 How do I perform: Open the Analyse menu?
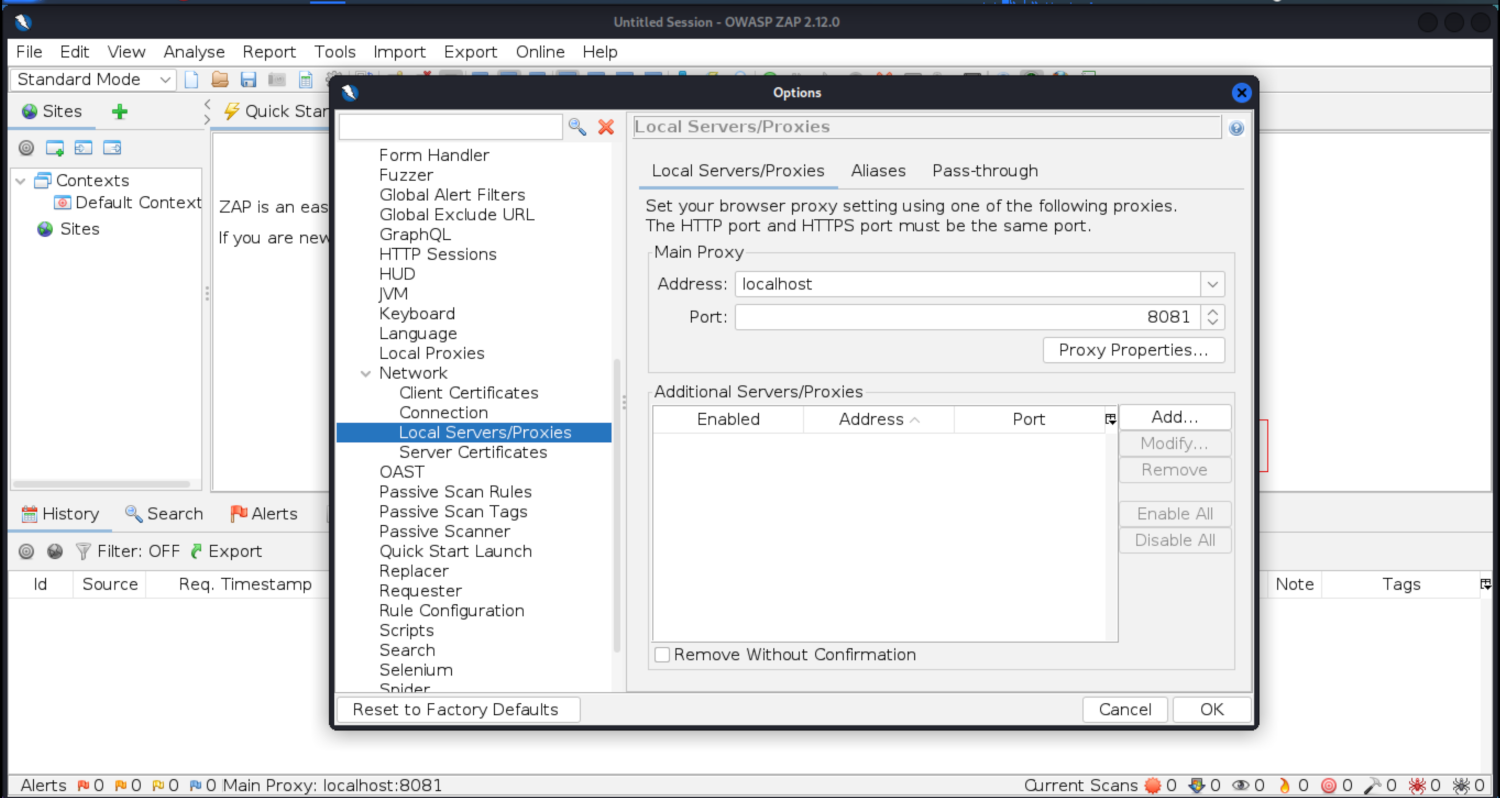[x=194, y=52]
